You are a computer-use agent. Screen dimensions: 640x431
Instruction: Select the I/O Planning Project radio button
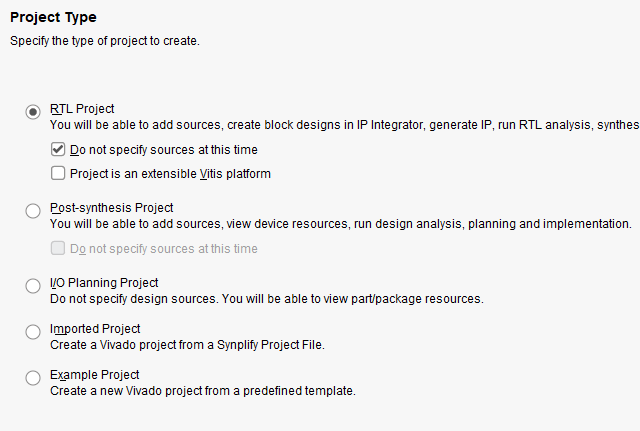pyautogui.click(x=33, y=286)
